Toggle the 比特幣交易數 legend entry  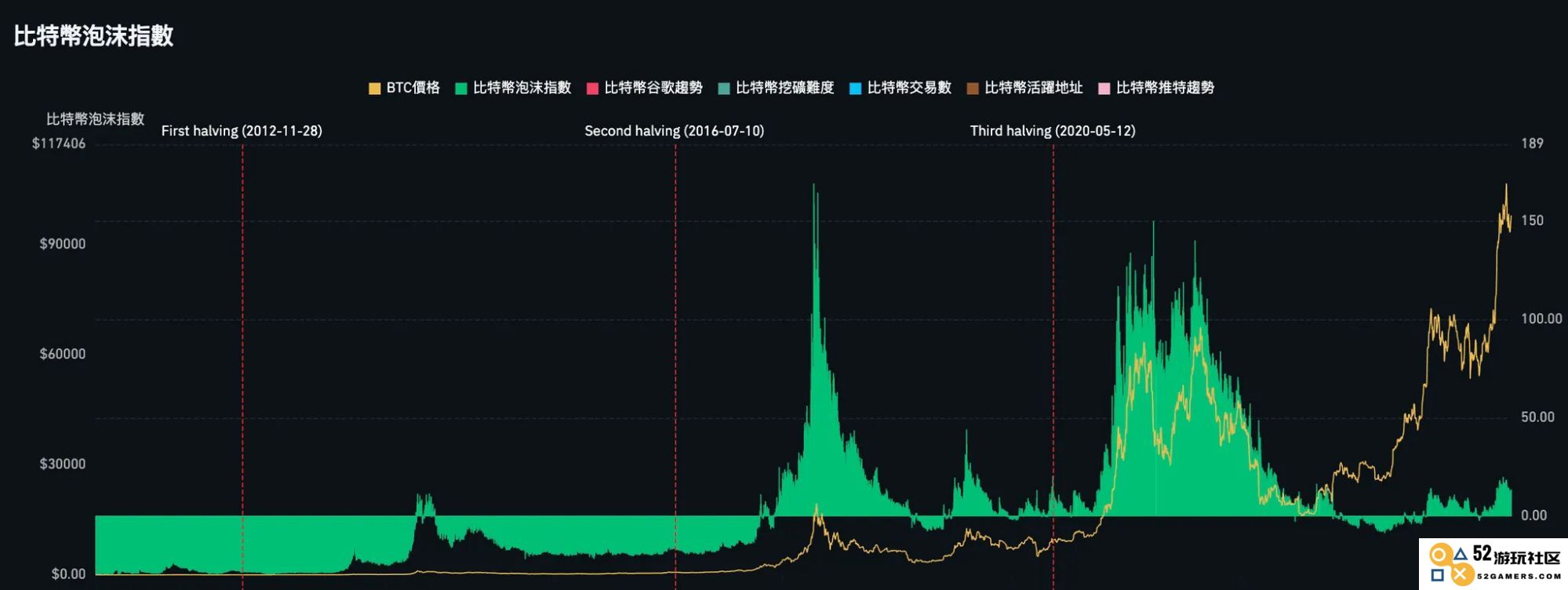[x=900, y=88]
